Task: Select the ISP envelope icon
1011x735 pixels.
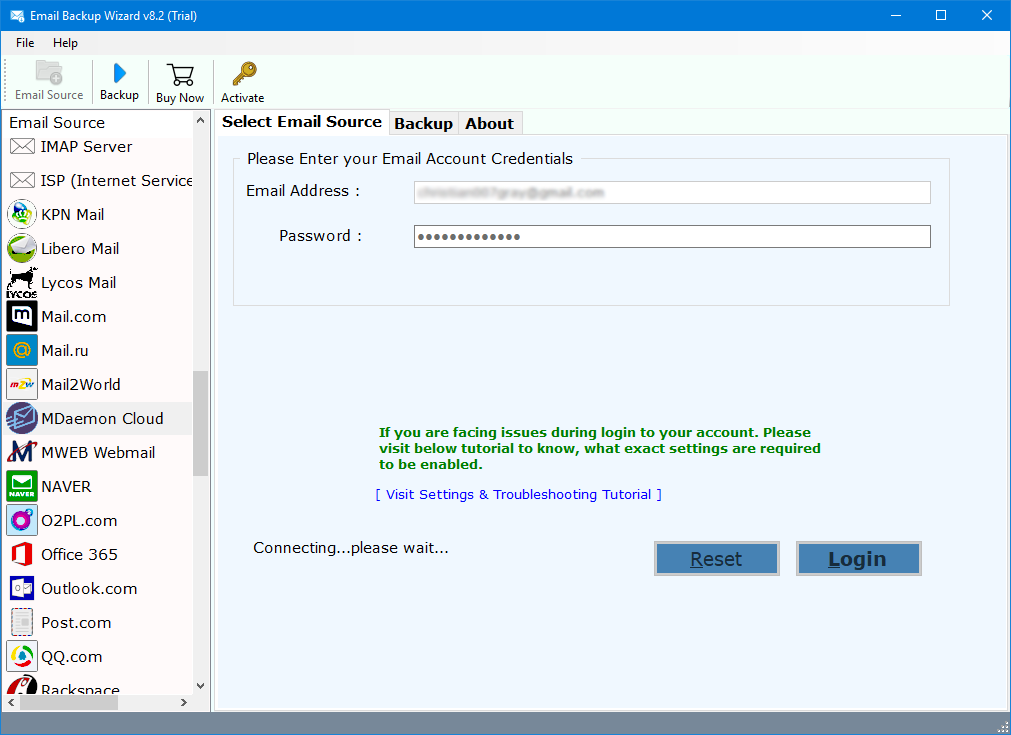Action: tap(23, 180)
